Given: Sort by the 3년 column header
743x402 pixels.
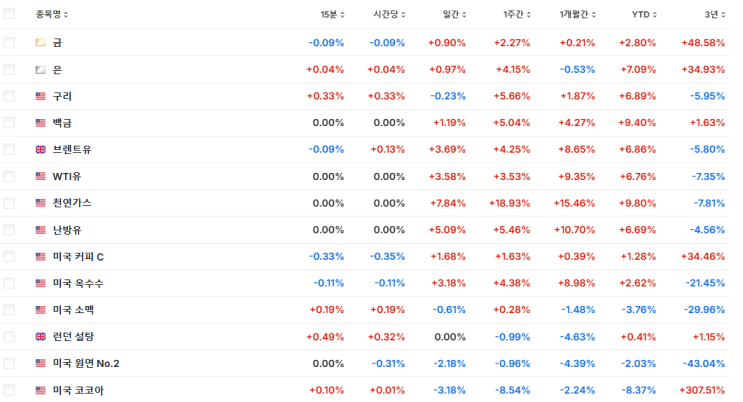Looking at the screenshot, I should pos(713,15).
